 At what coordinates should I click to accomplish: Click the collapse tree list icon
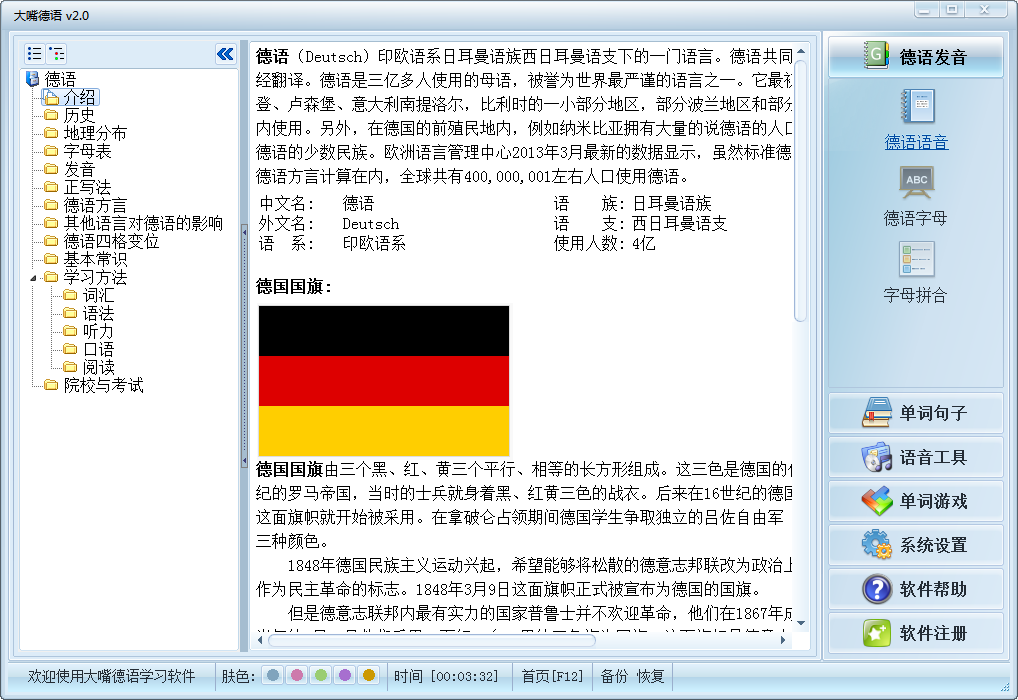[56, 54]
